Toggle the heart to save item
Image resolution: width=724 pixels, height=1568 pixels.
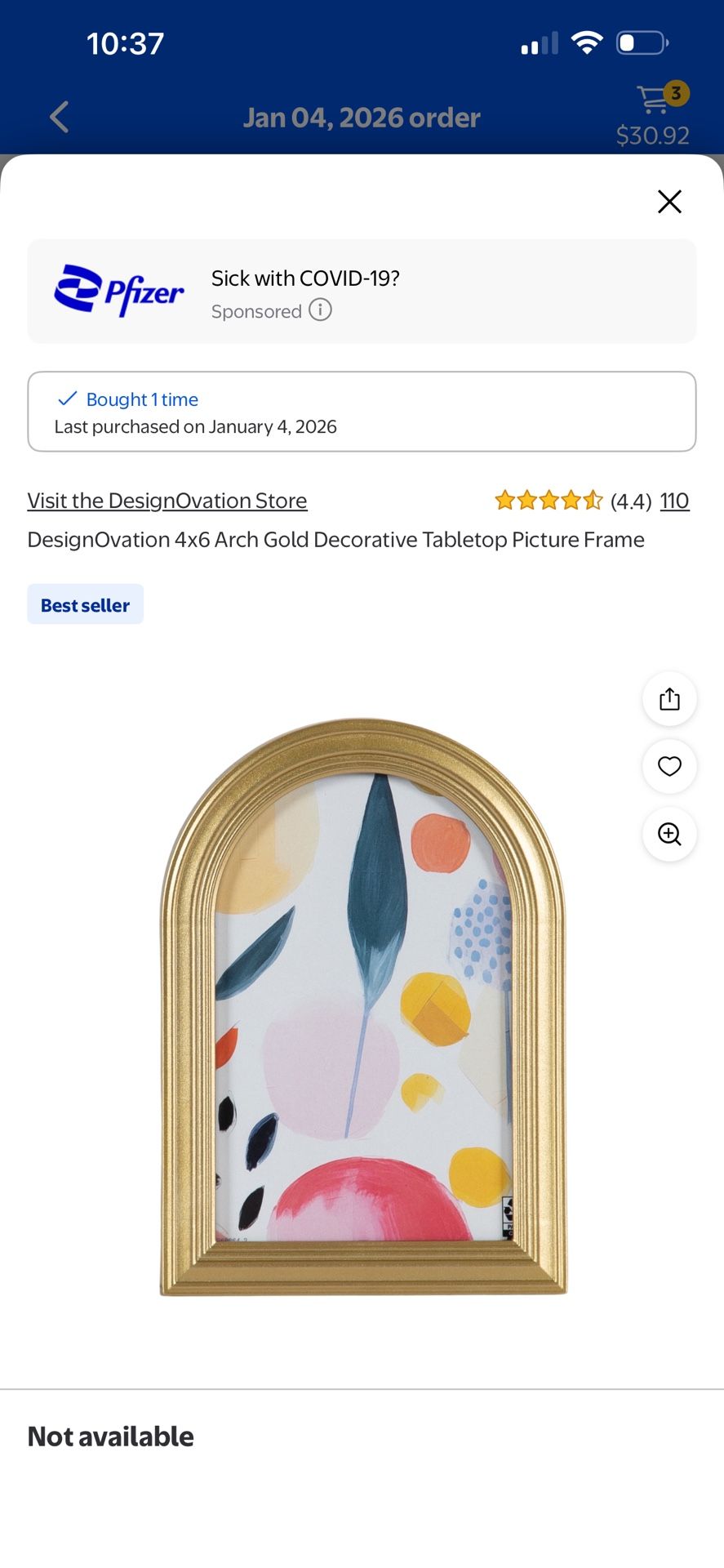(x=669, y=766)
